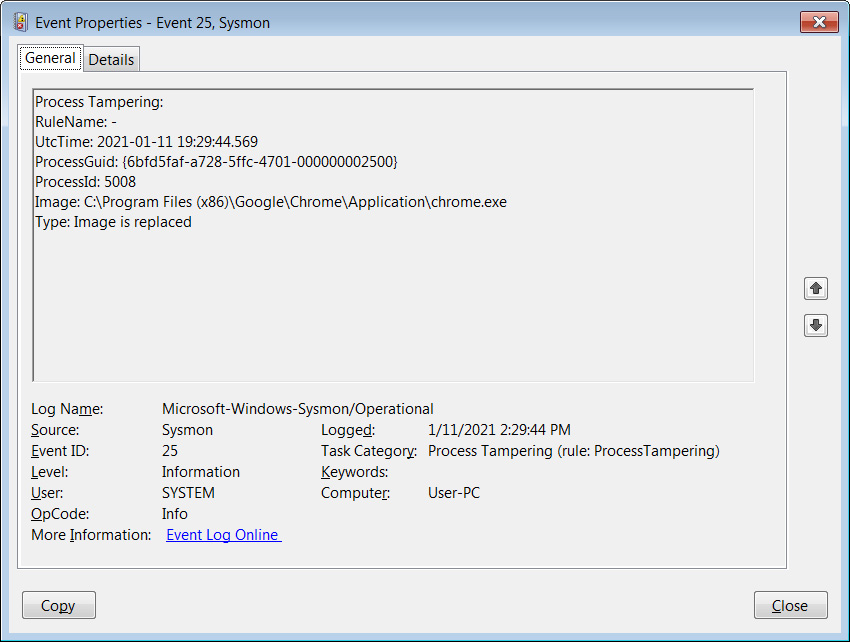Click the 'ProcessId: 5008' line
The image size is (850, 642).
[x=86, y=182]
